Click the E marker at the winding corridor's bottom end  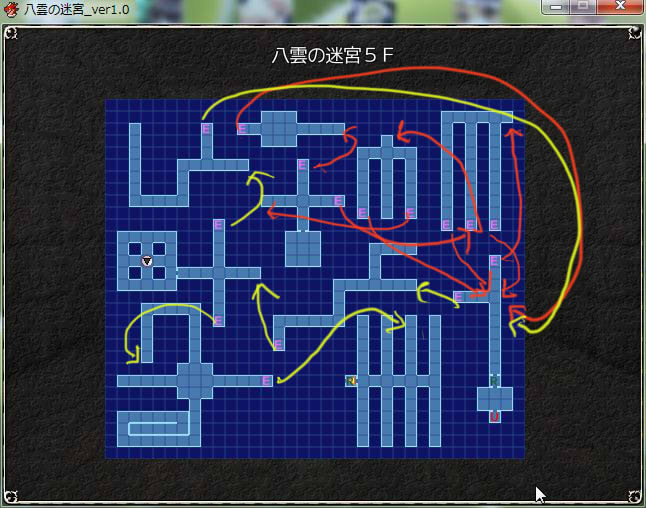(279, 345)
